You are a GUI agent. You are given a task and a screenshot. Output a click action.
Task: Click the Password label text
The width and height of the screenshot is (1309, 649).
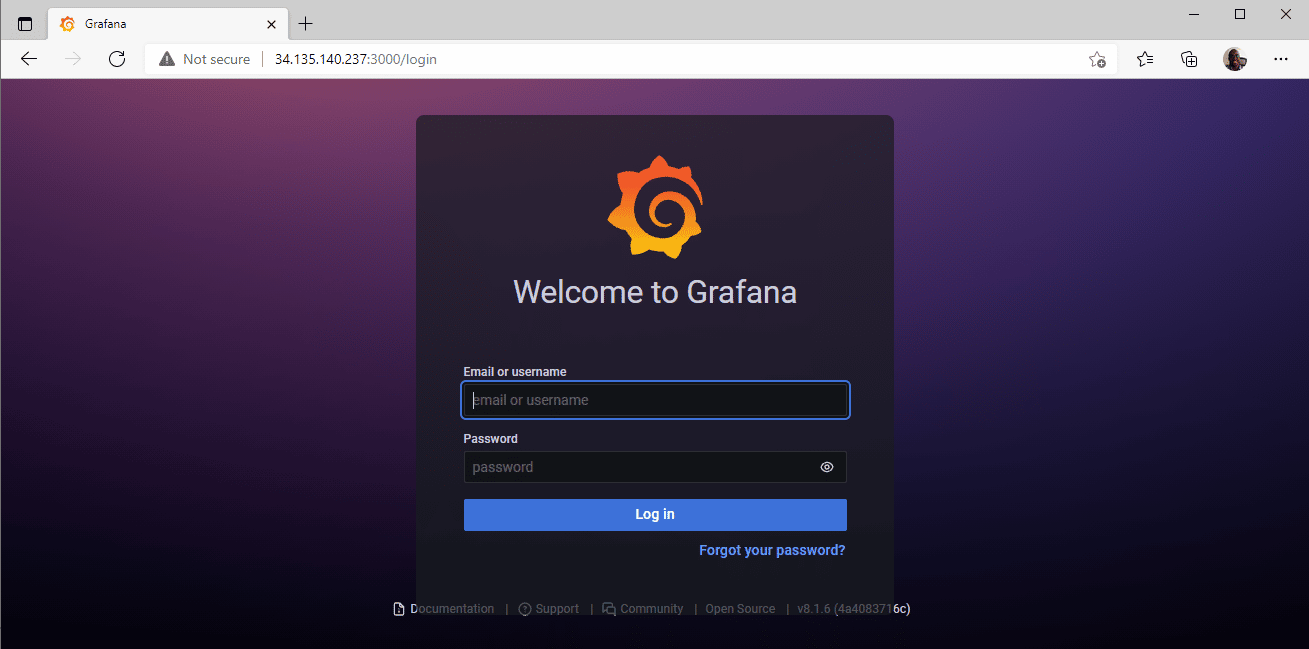click(491, 439)
